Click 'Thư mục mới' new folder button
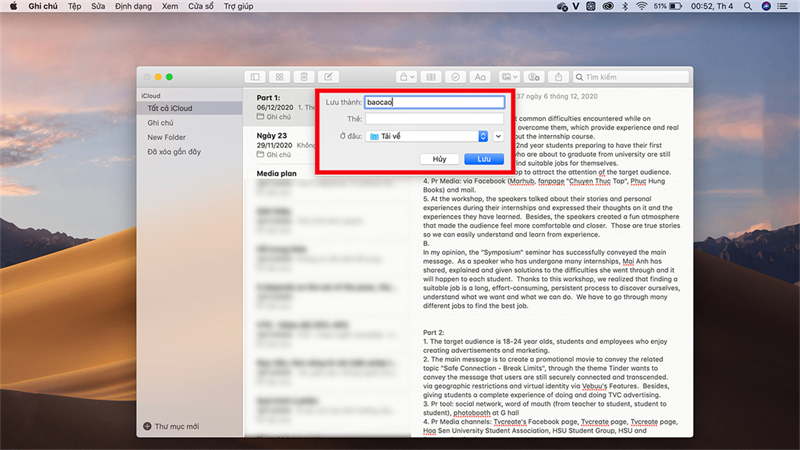 (174, 426)
